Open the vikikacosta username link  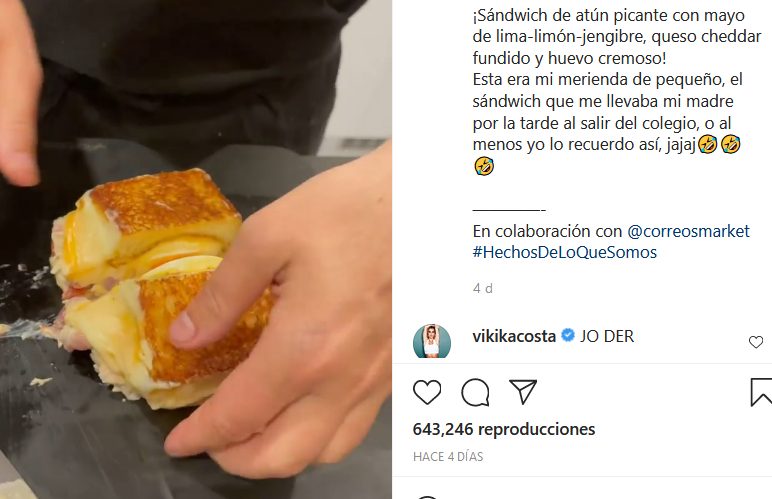(x=514, y=336)
